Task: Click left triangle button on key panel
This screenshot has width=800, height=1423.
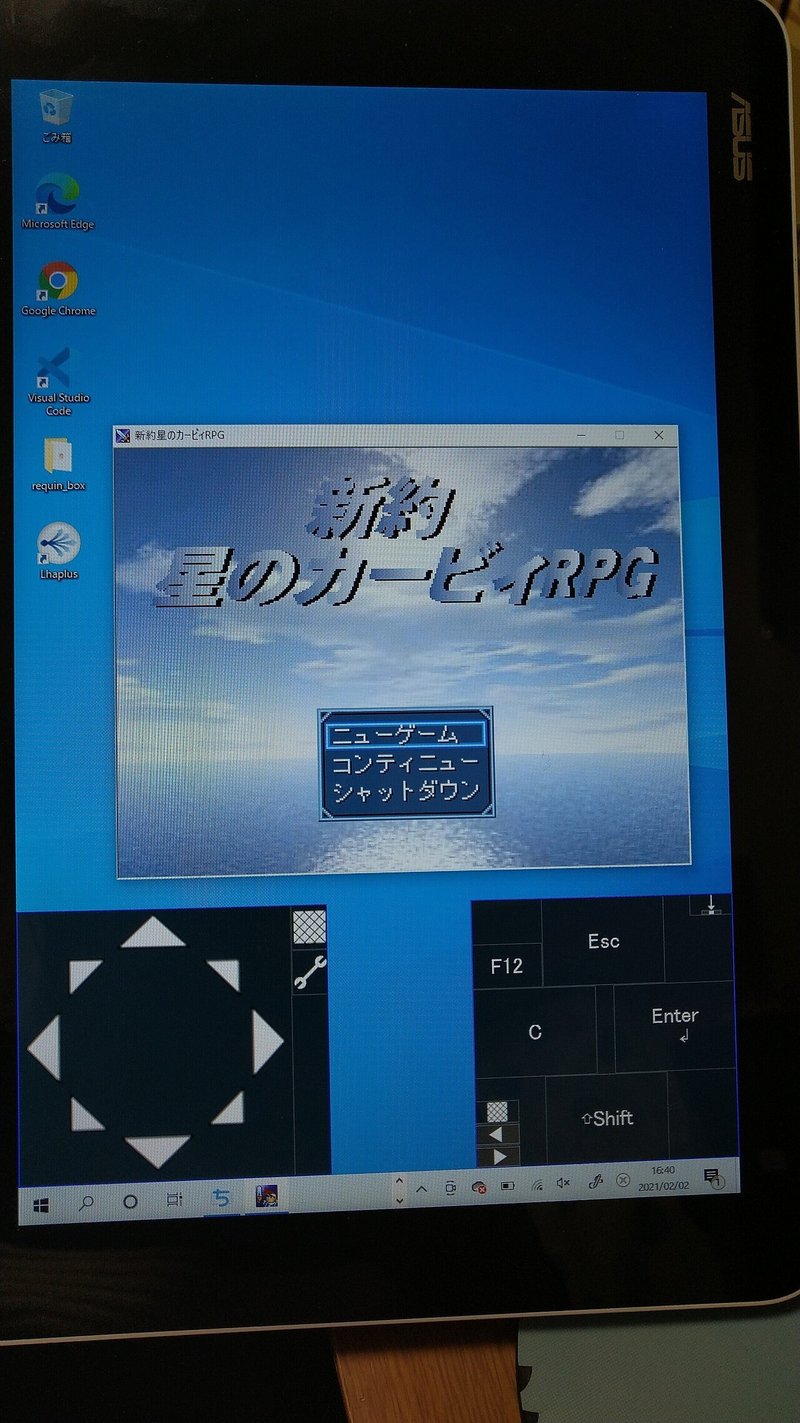Action: click(x=497, y=1134)
